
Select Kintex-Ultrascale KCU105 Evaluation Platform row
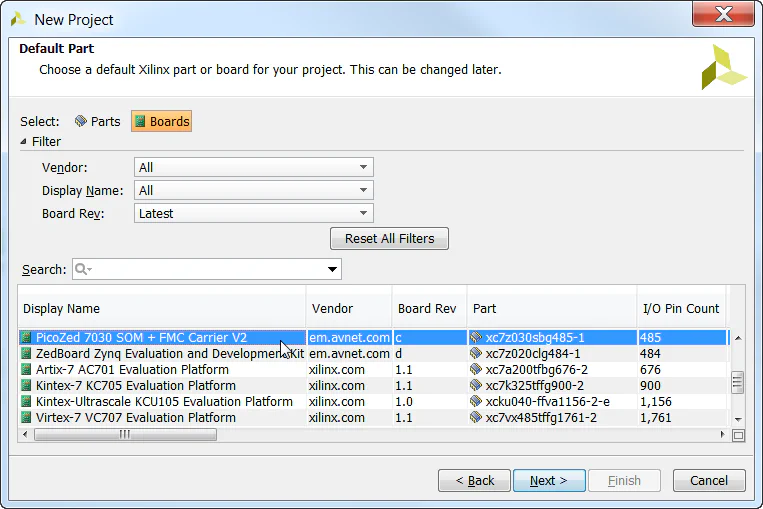tap(374, 401)
